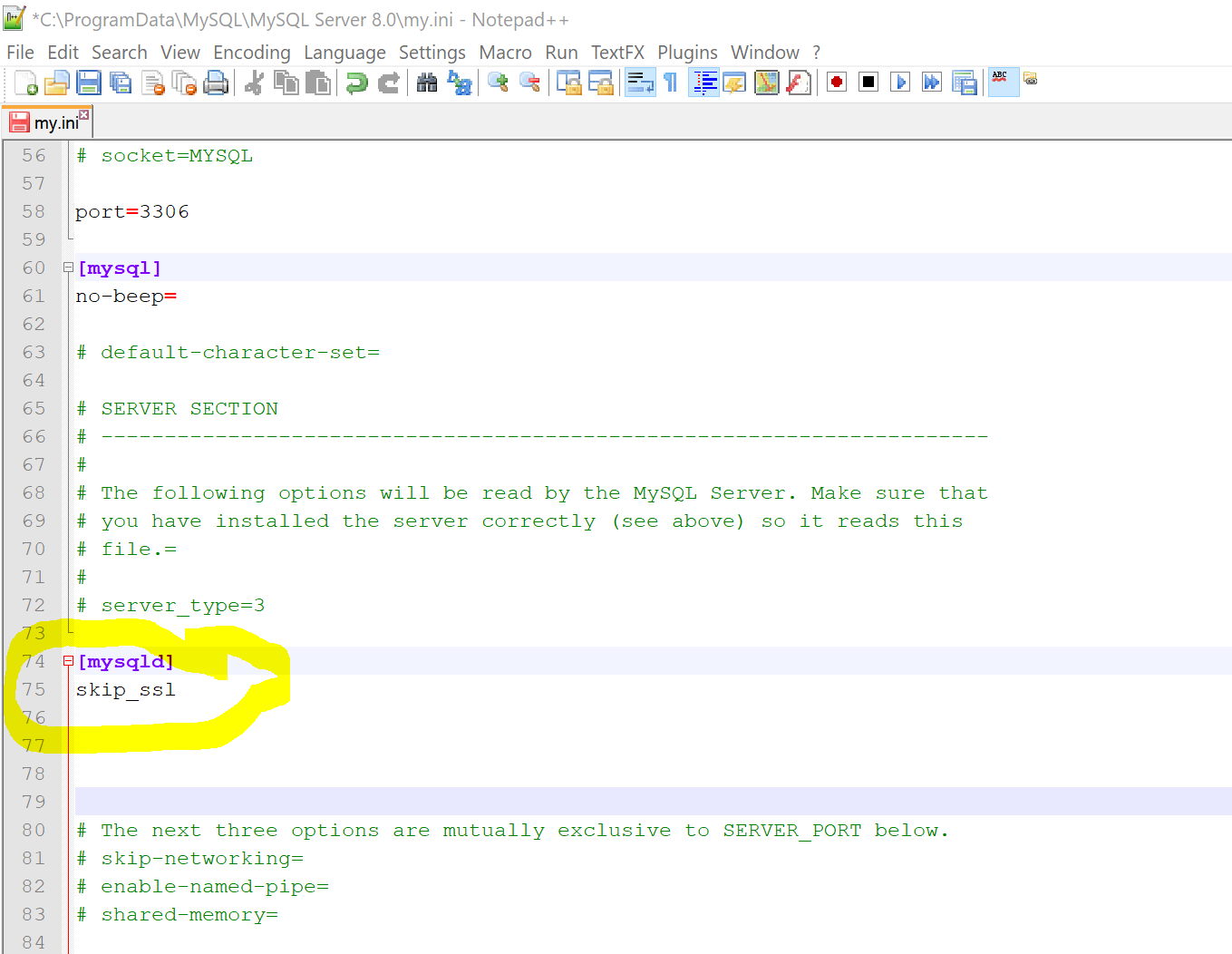Viewport: 1232px width, 954px height.
Task: Click the "# server_type=3" comment line
Action: (170, 606)
